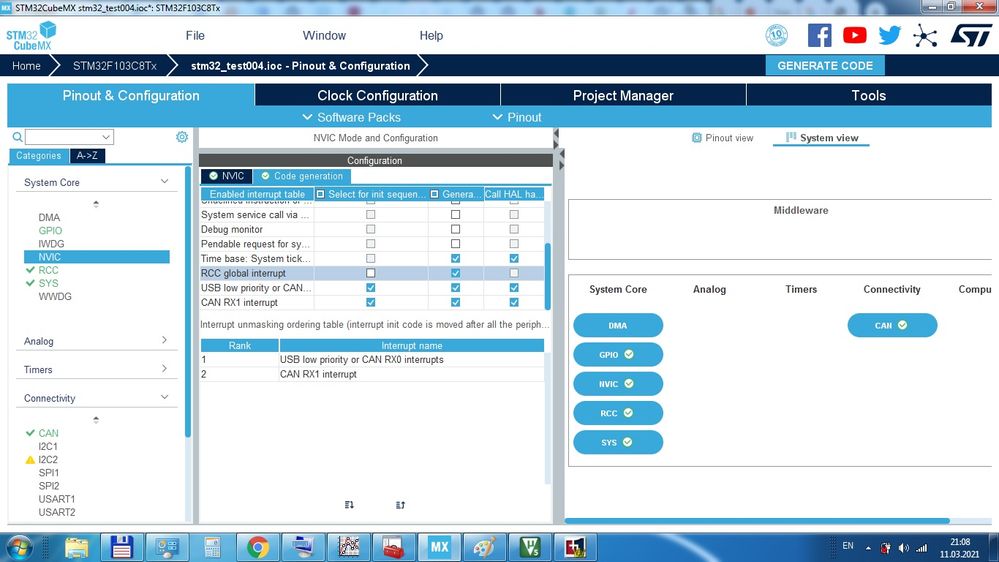Click the GENERATE CODE button

[825, 66]
